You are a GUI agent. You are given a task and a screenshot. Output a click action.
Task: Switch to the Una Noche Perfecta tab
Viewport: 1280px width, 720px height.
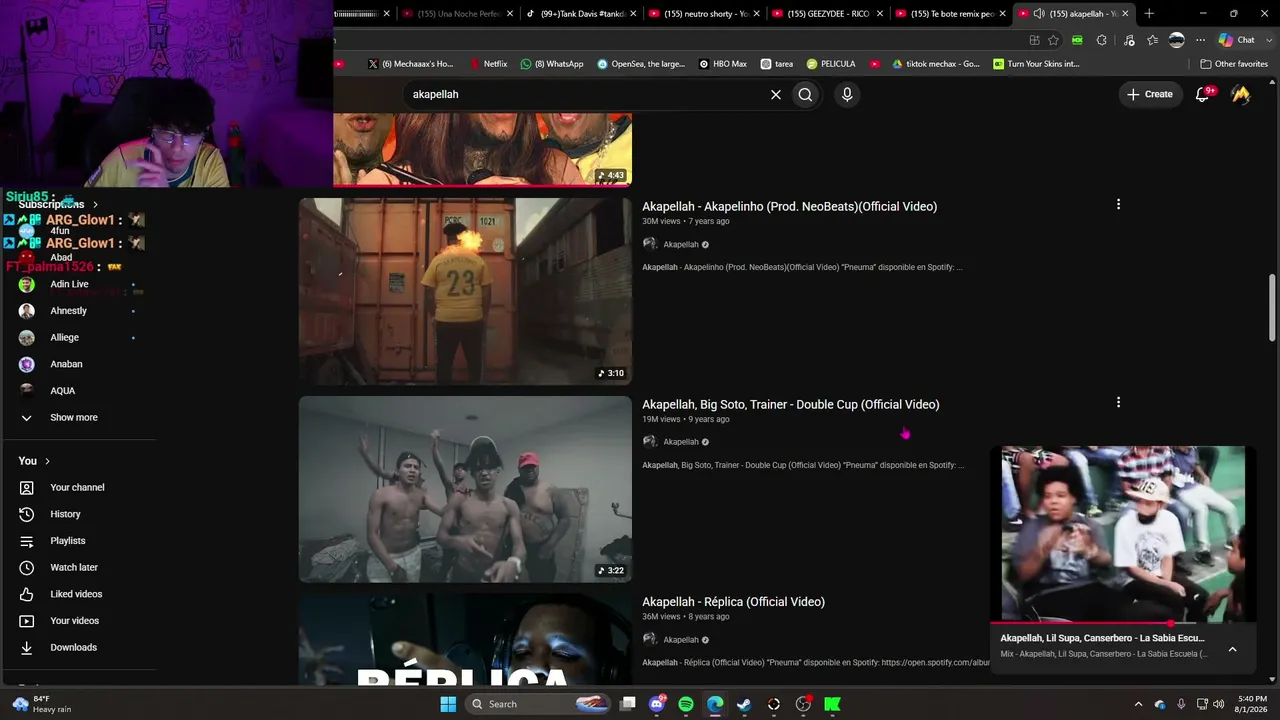click(456, 14)
